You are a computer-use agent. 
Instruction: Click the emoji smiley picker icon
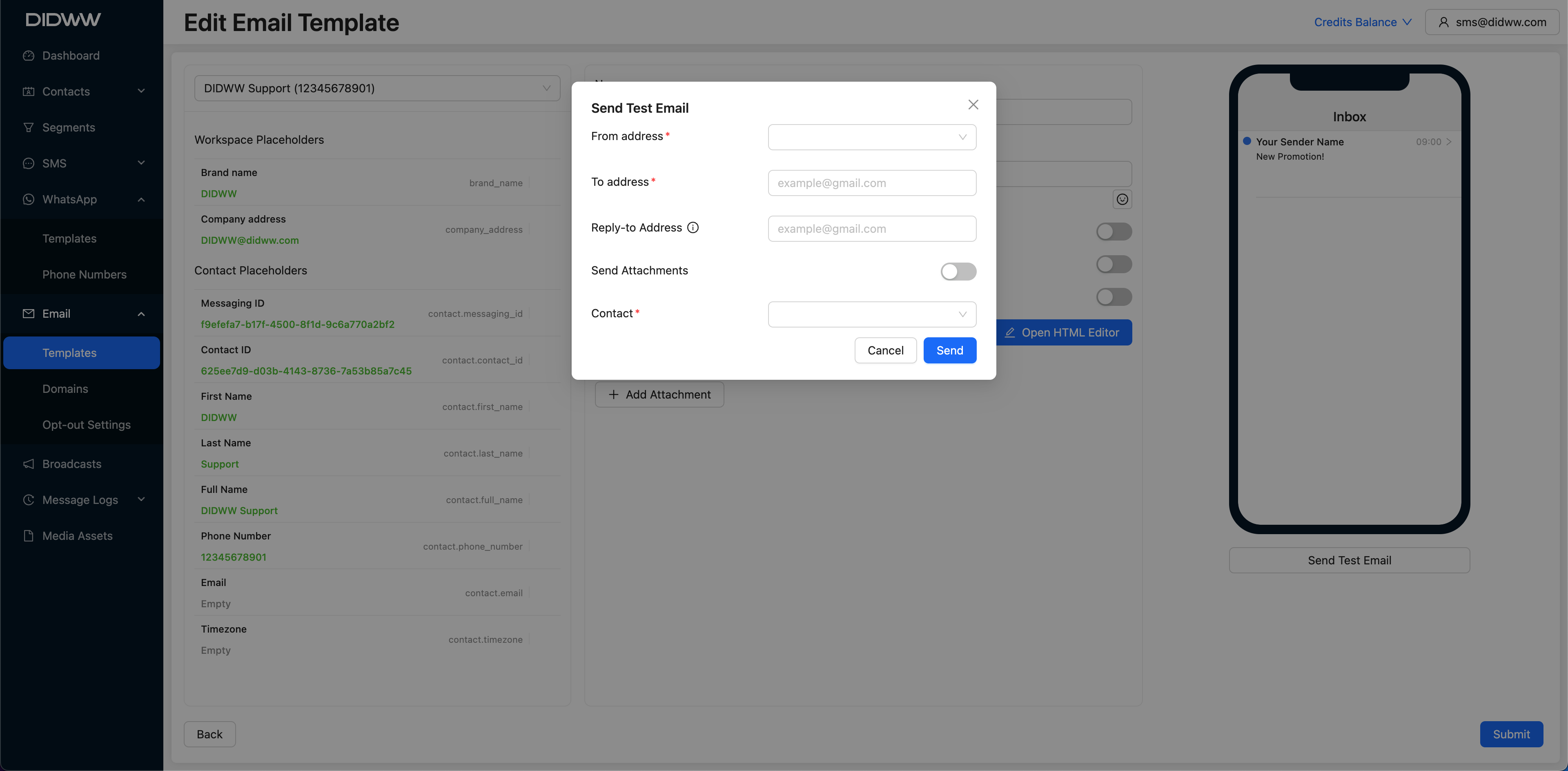[1122, 200]
